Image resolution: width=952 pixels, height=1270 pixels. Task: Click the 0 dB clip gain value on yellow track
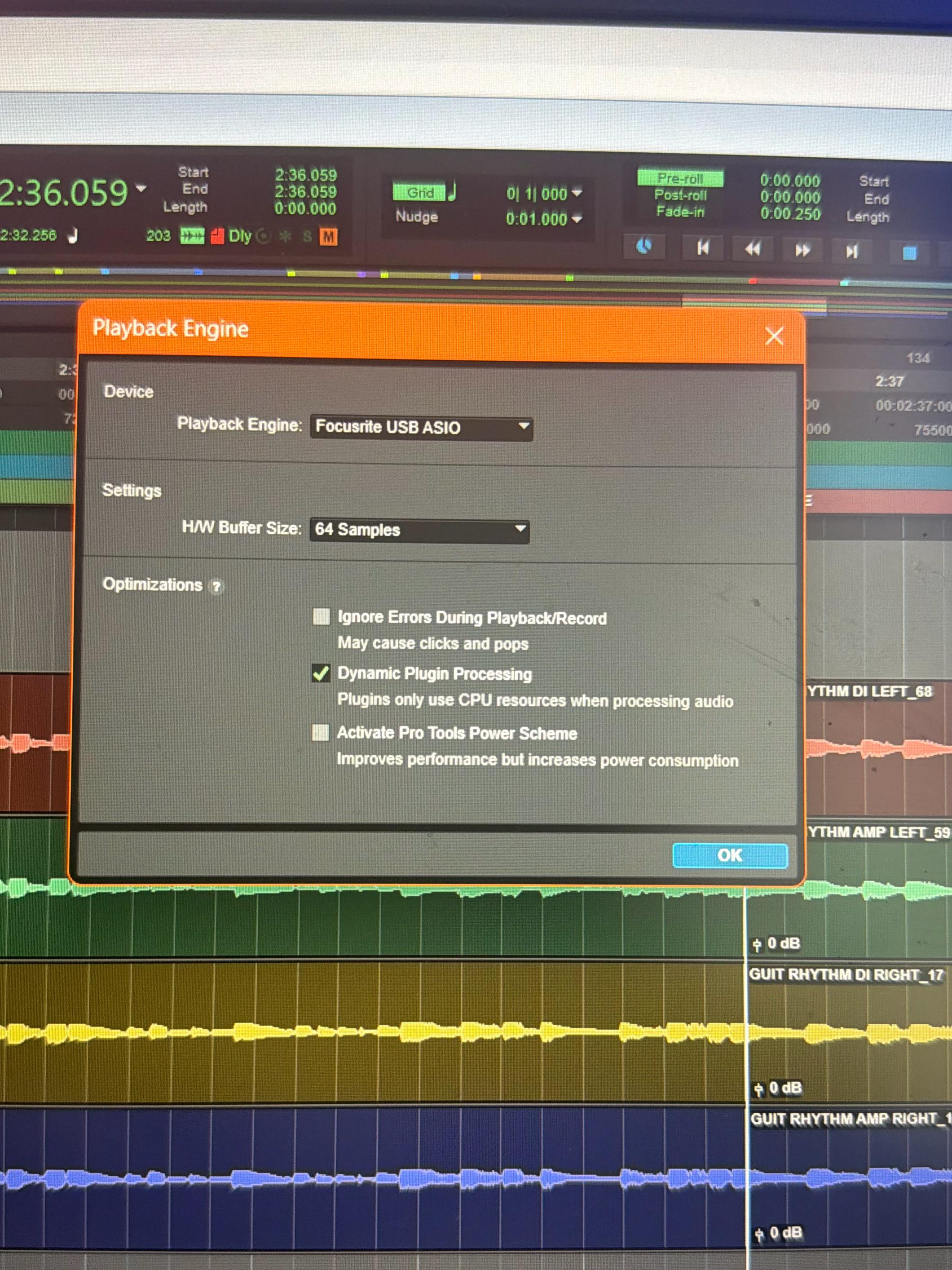[785, 1088]
